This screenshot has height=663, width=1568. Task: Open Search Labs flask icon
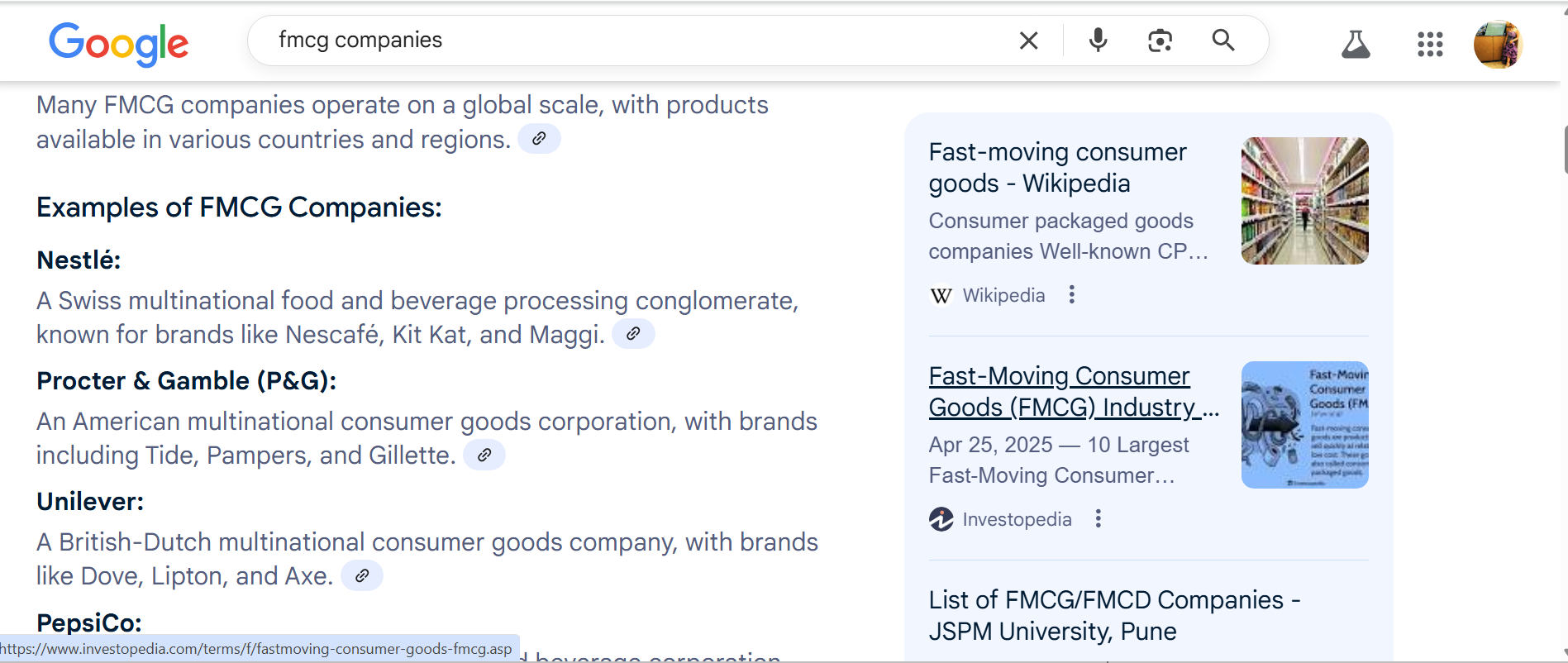(x=1356, y=44)
